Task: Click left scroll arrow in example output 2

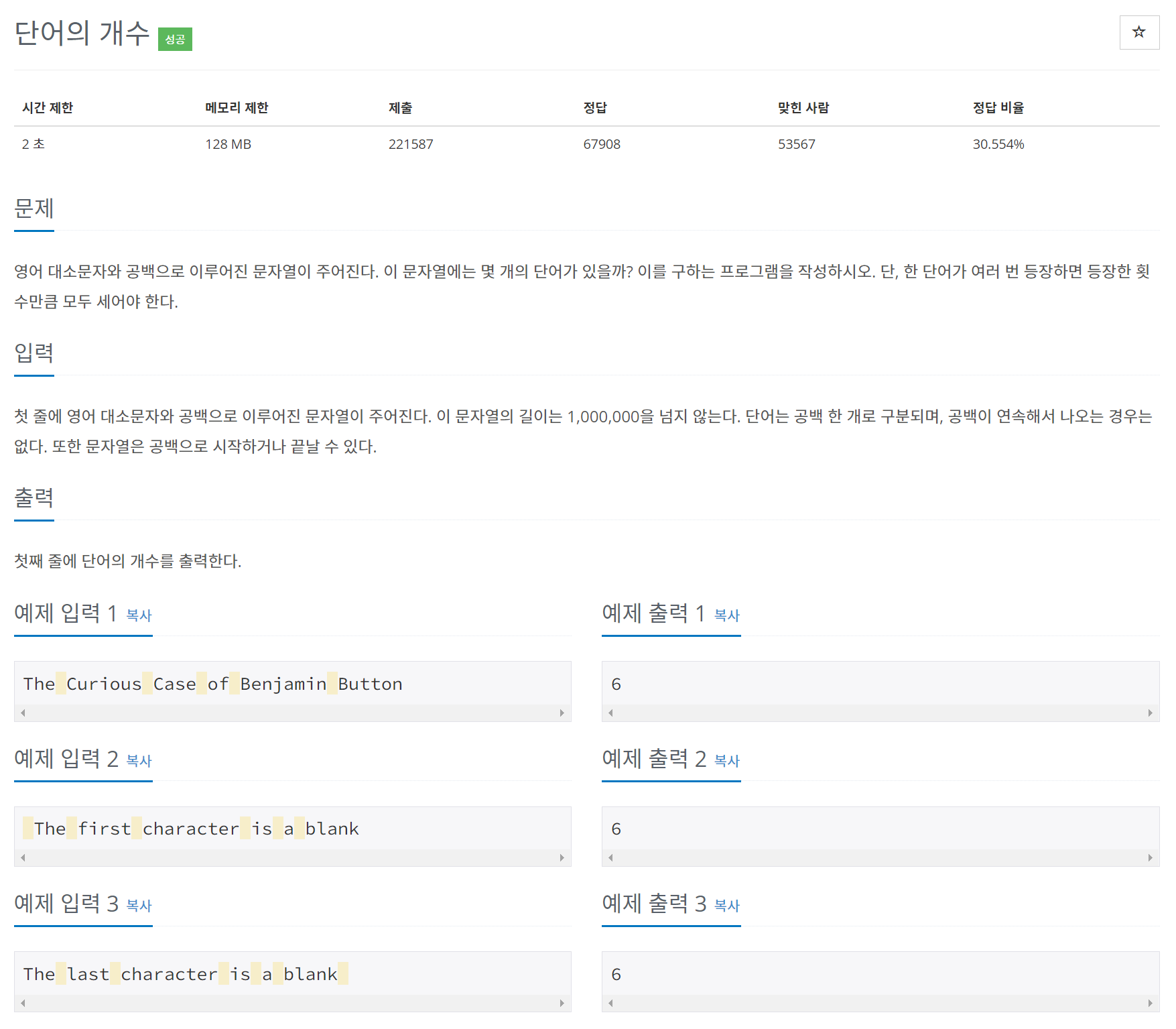Action: click(610, 857)
